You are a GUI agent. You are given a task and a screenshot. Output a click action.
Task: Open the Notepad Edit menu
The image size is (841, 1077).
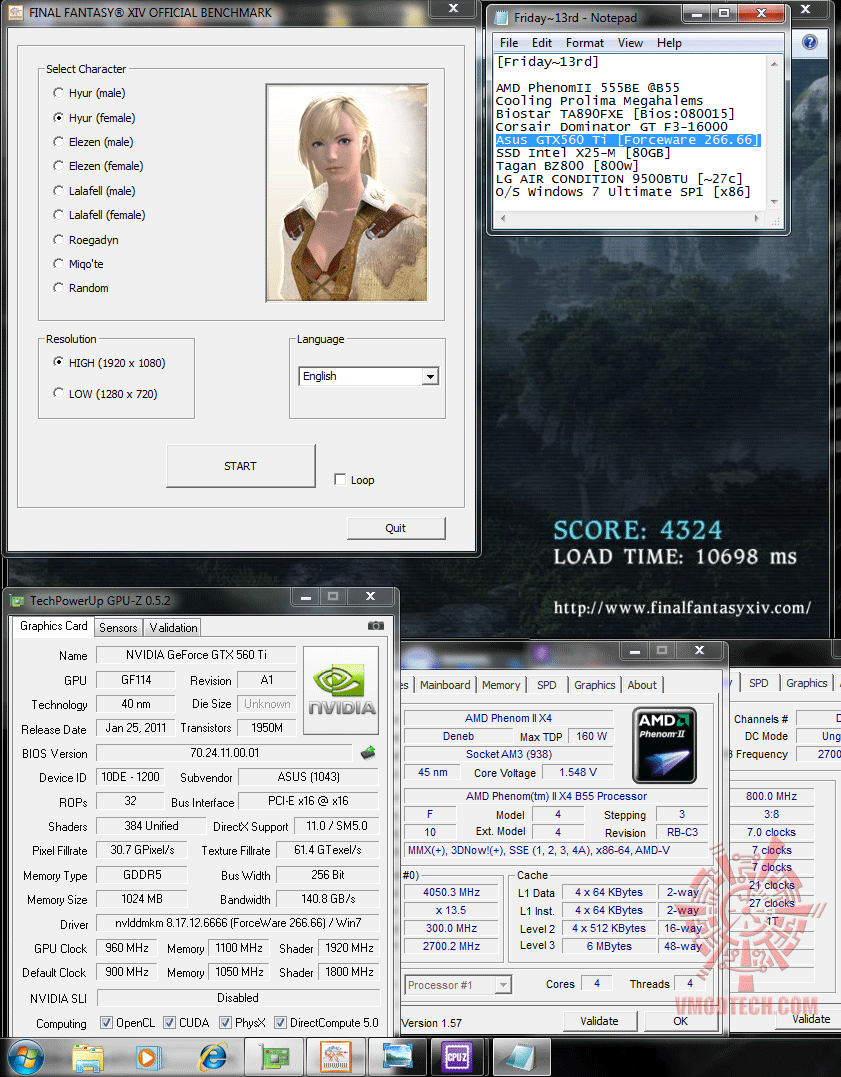541,43
